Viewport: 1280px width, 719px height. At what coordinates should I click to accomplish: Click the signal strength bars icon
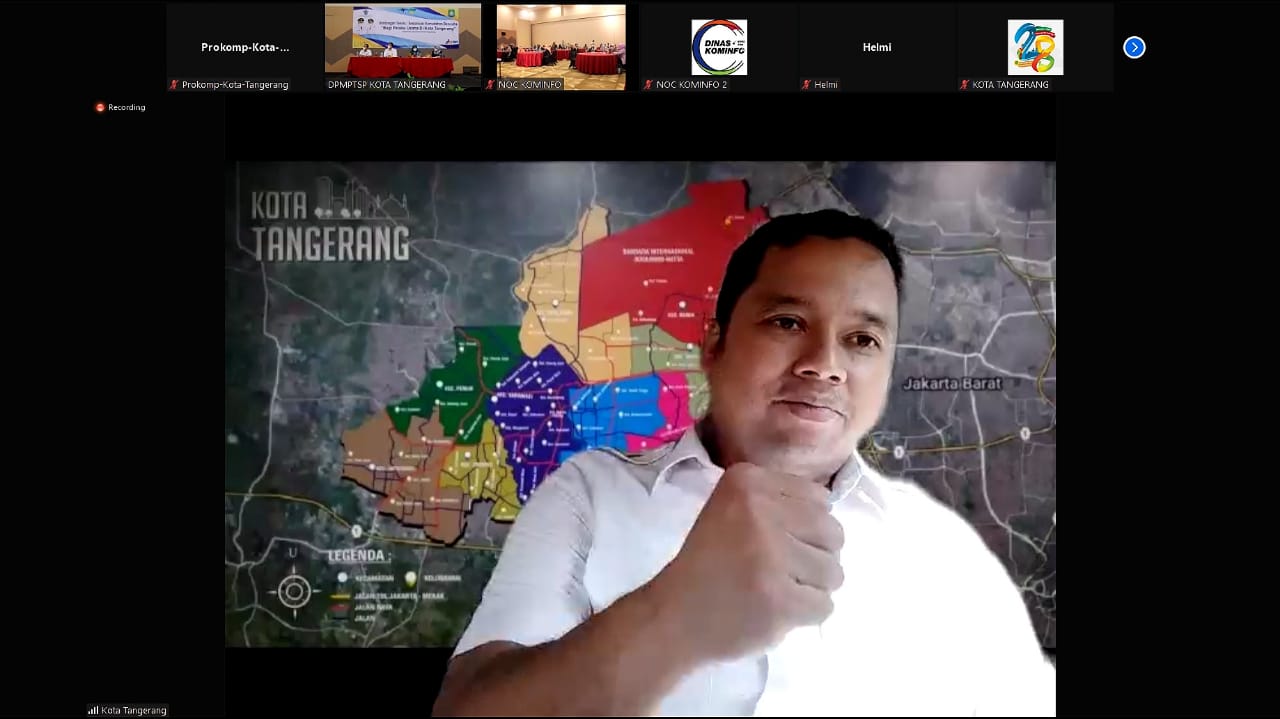93,710
